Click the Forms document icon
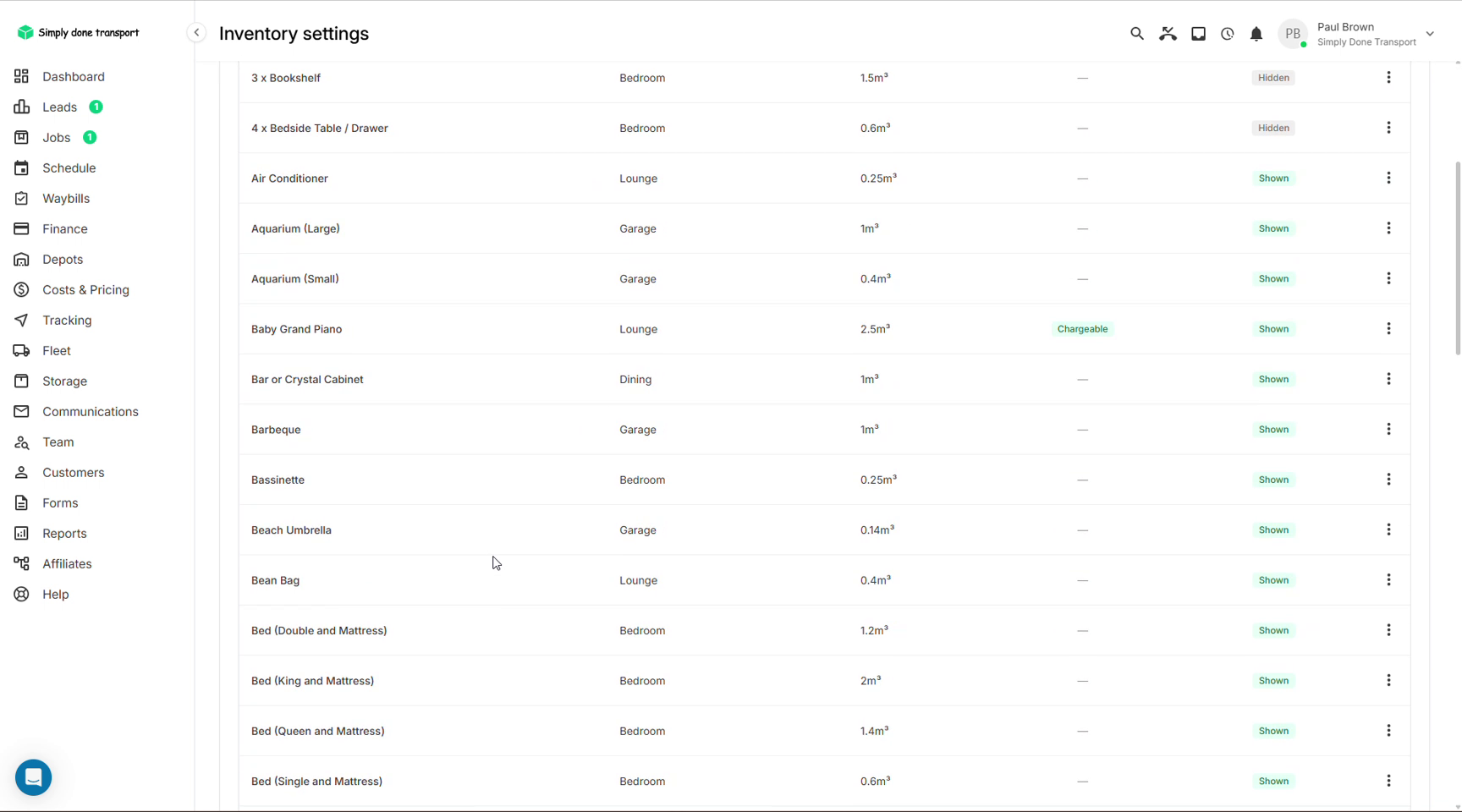Screen dimensions: 1462x812 click(x=21, y=503)
